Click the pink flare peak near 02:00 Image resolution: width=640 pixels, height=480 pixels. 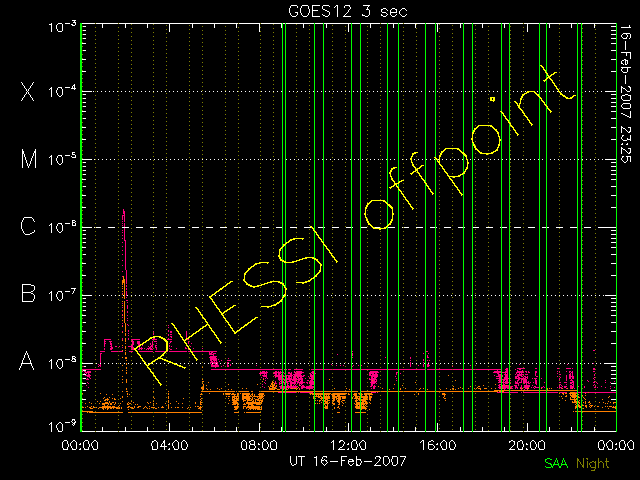pyautogui.click(x=124, y=212)
